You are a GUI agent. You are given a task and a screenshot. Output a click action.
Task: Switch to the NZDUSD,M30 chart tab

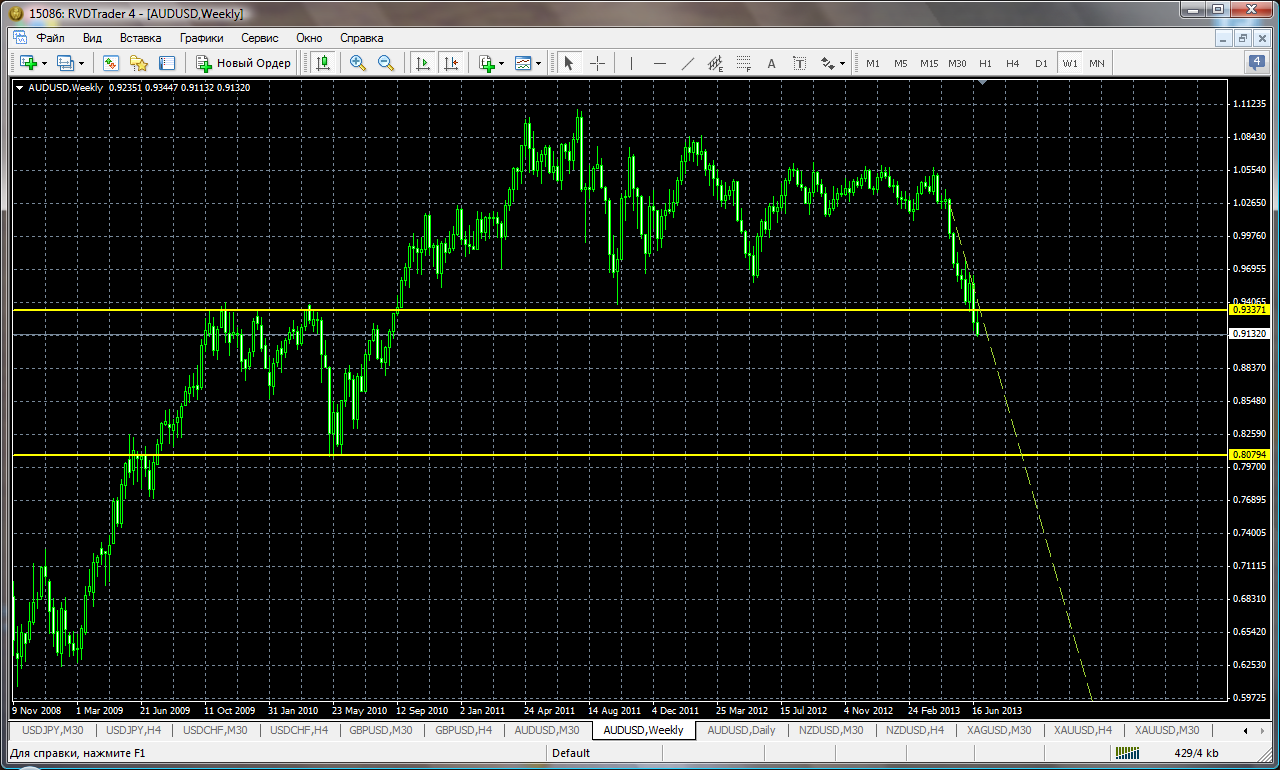[x=830, y=730]
